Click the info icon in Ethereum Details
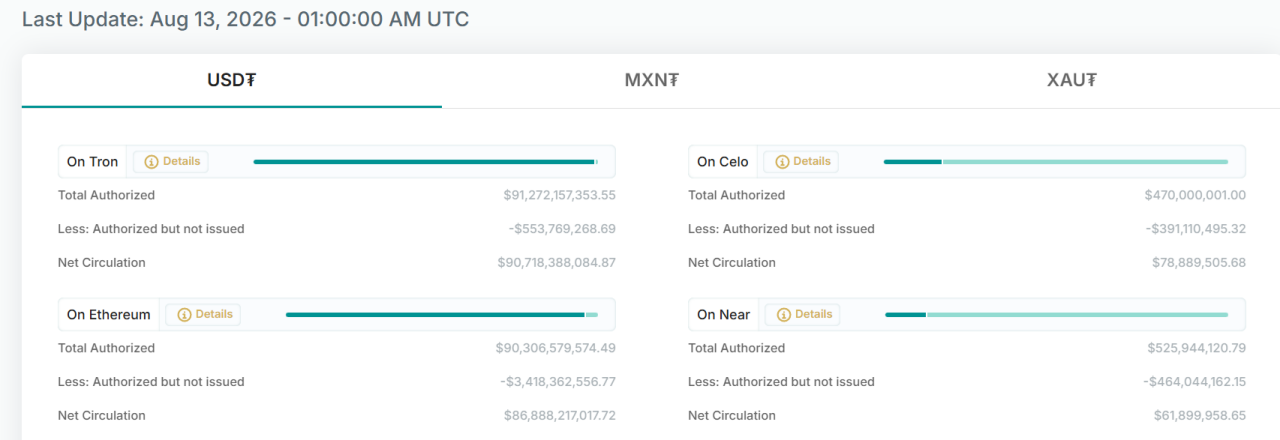This screenshot has width=1280, height=440. (184, 315)
